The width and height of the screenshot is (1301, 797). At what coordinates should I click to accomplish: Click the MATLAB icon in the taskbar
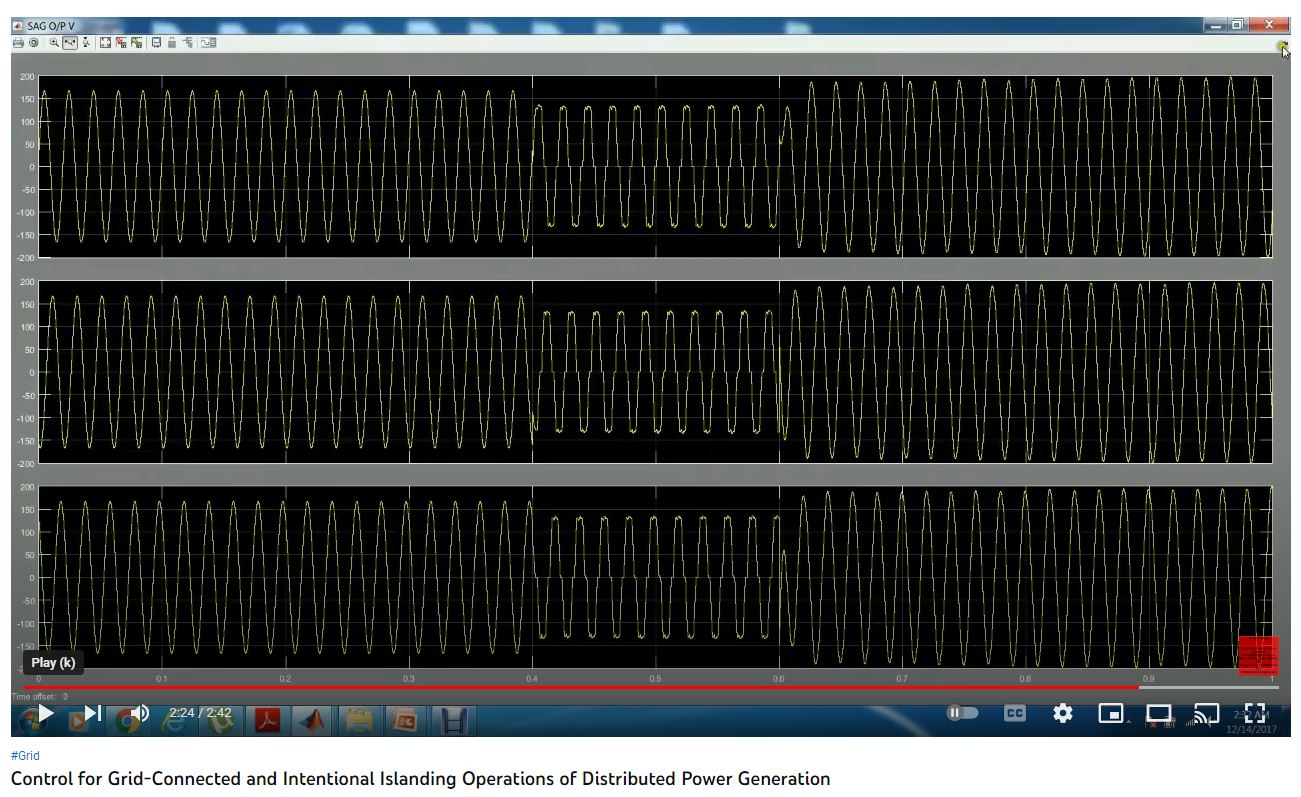[314, 719]
